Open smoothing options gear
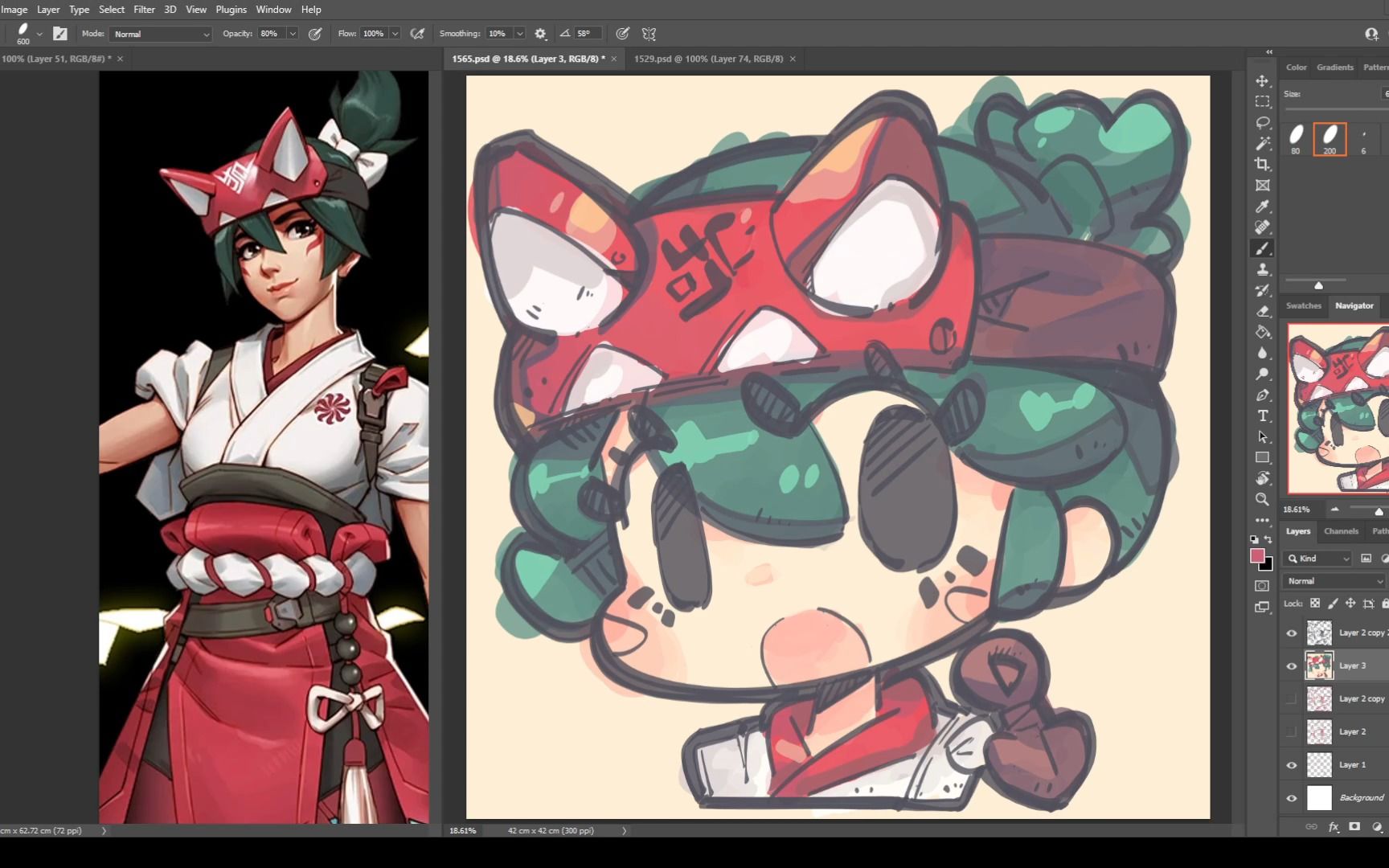This screenshot has height=868, width=1389. [x=541, y=34]
